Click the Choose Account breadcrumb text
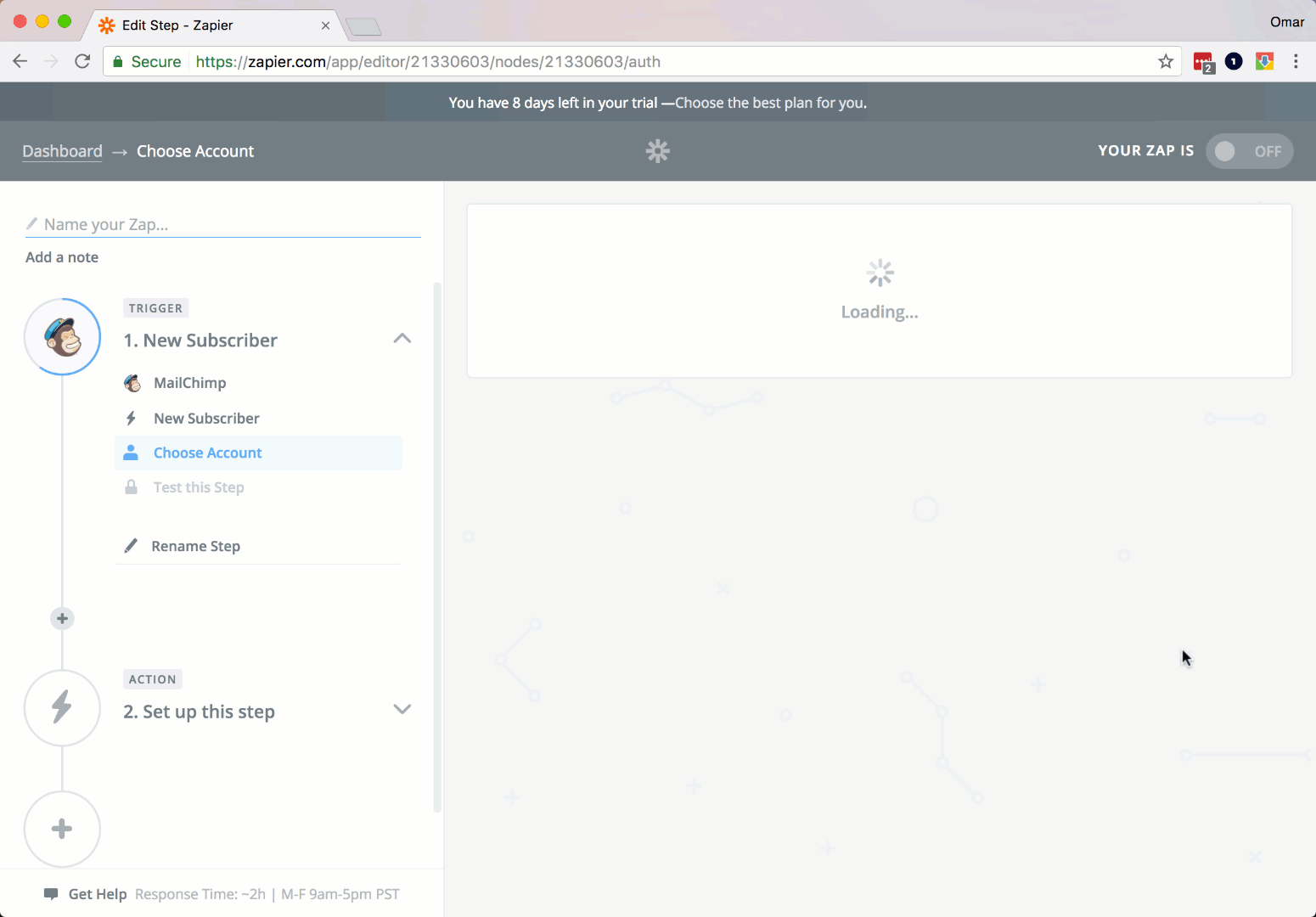1316x917 pixels. click(195, 151)
